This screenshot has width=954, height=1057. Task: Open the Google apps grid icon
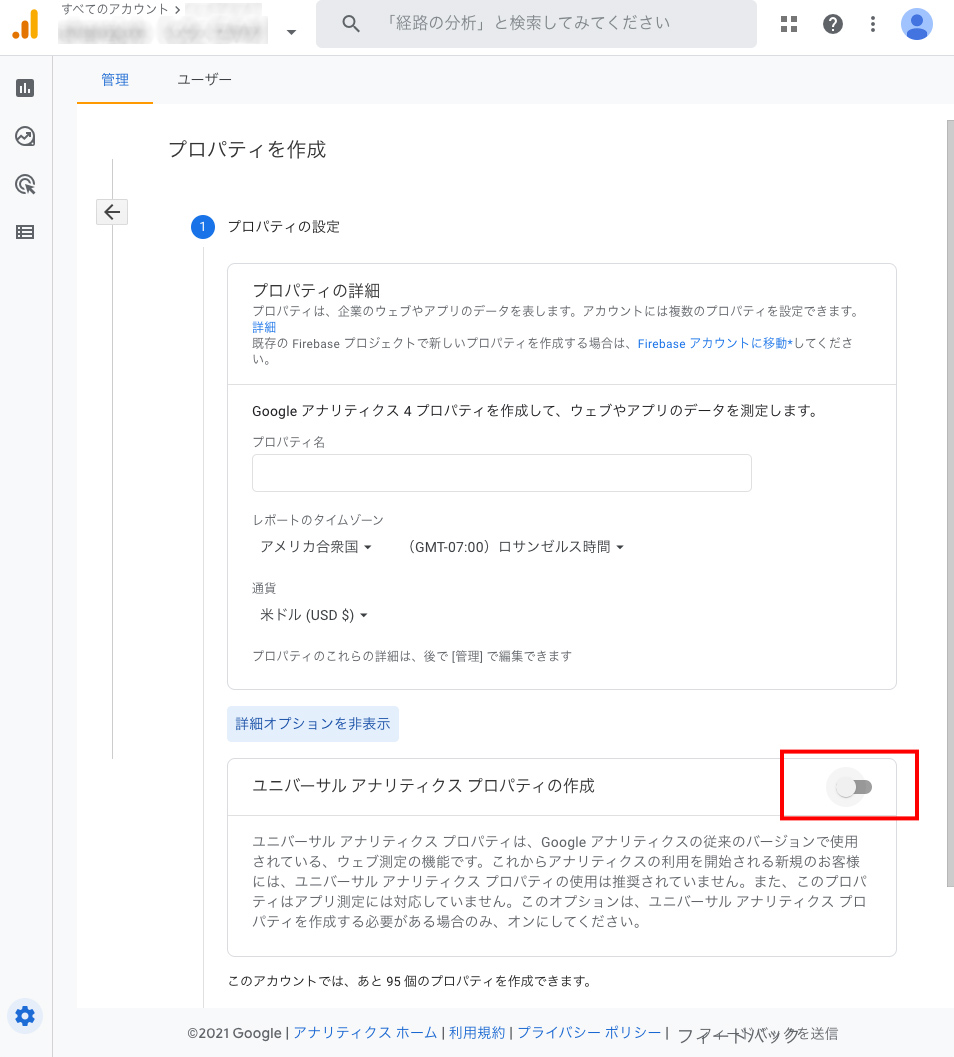[x=789, y=24]
